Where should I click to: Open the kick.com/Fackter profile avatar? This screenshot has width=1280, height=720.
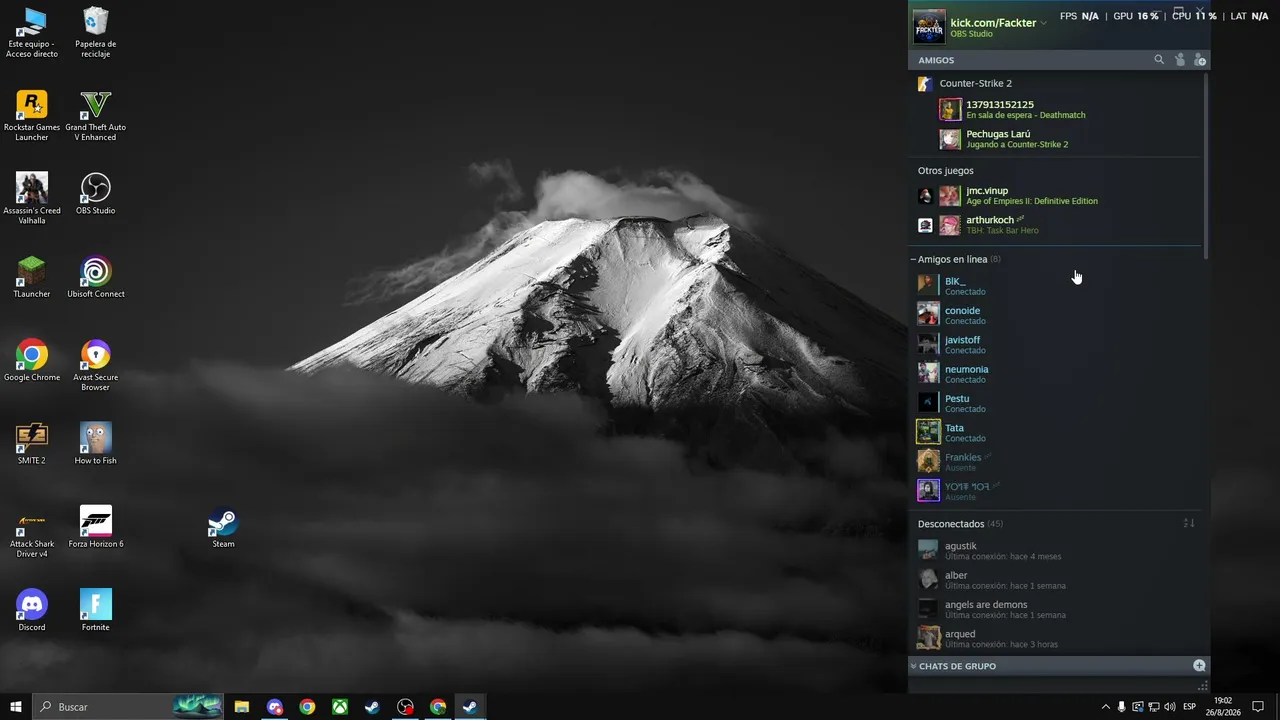(929, 27)
